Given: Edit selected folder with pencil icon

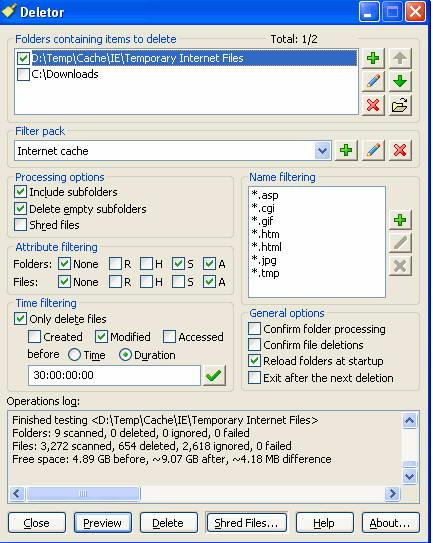Looking at the screenshot, I should (x=373, y=81).
